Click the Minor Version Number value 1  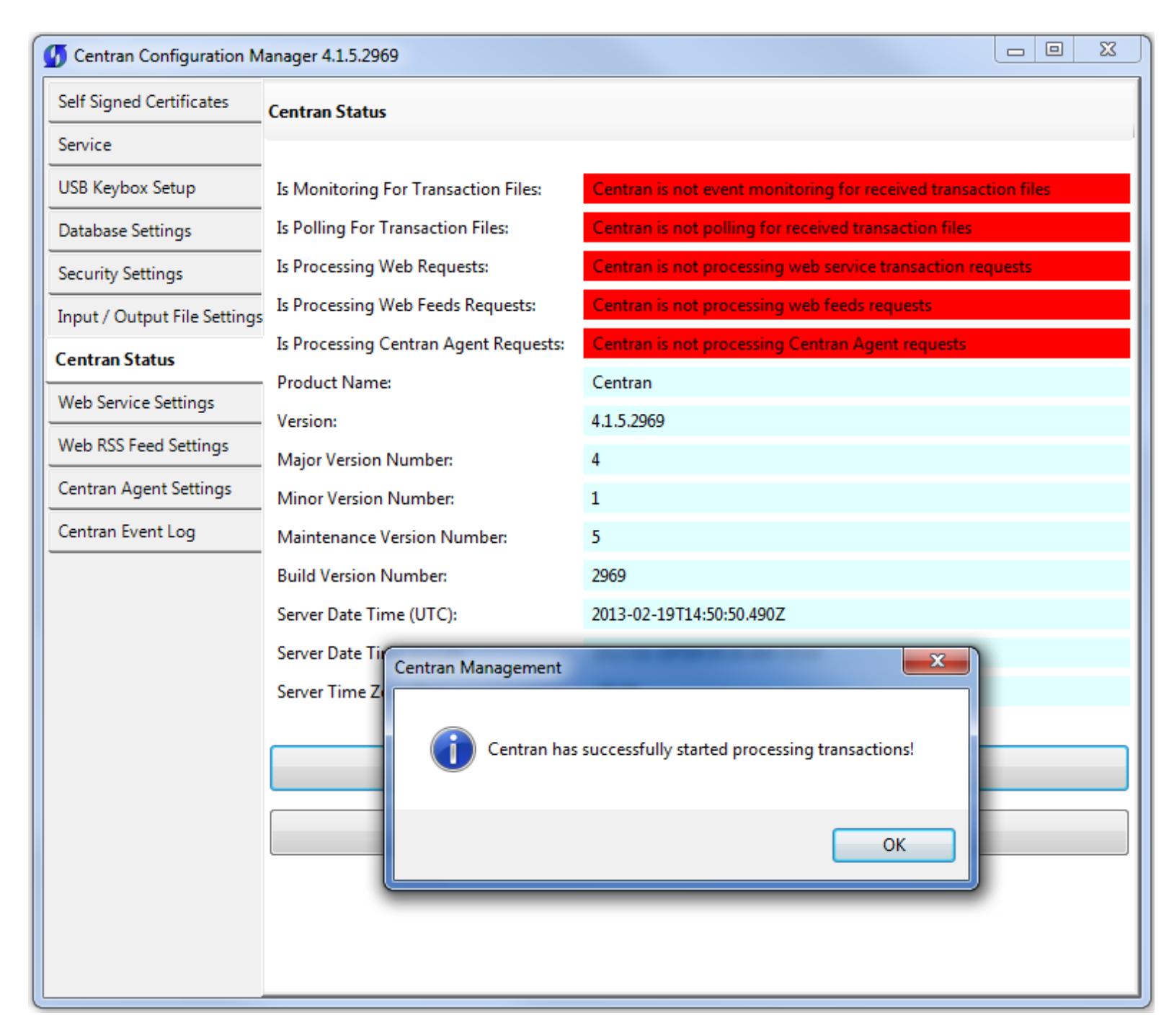click(x=856, y=498)
